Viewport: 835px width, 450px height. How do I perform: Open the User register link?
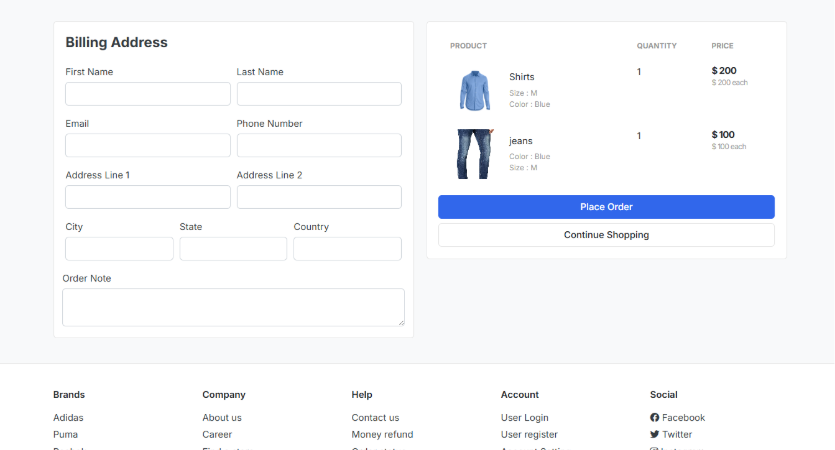[529, 435]
